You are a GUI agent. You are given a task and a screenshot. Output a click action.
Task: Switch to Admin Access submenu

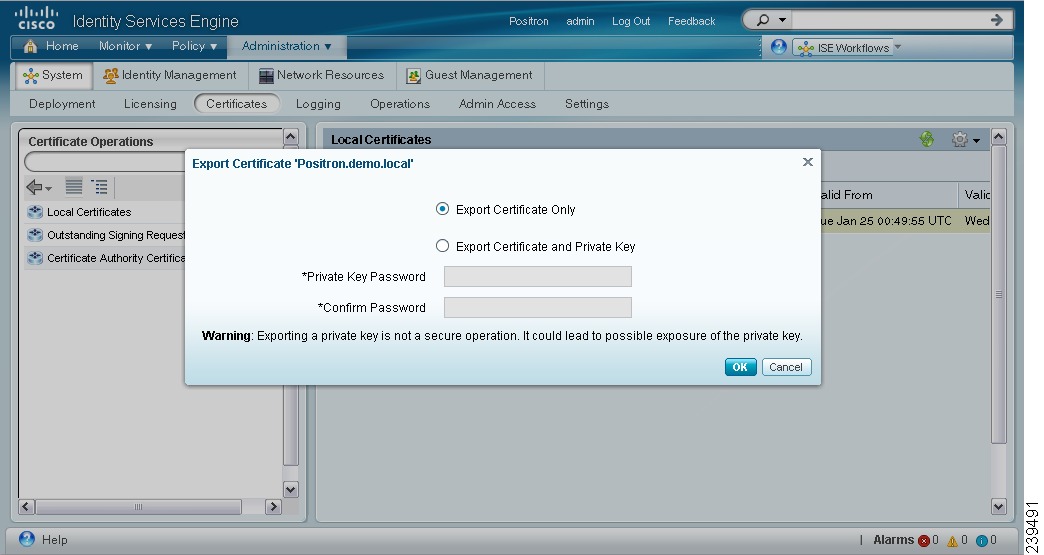497,104
